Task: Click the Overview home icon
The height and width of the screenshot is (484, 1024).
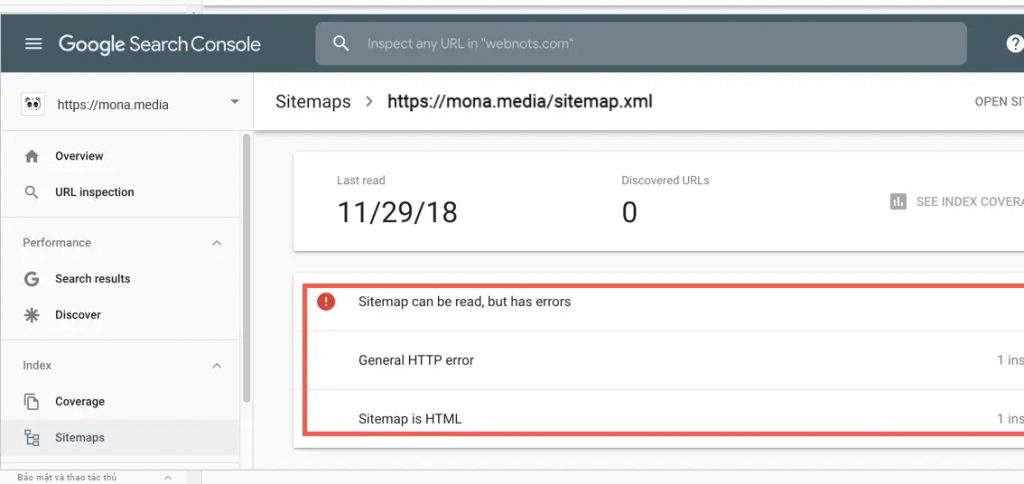Action: click(32, 156)
